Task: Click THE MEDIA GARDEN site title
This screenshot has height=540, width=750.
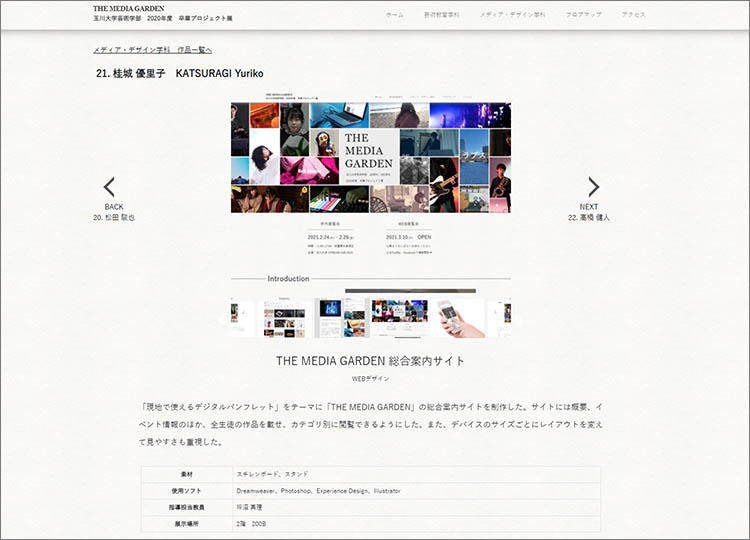Action: click(x=129, y=8)
